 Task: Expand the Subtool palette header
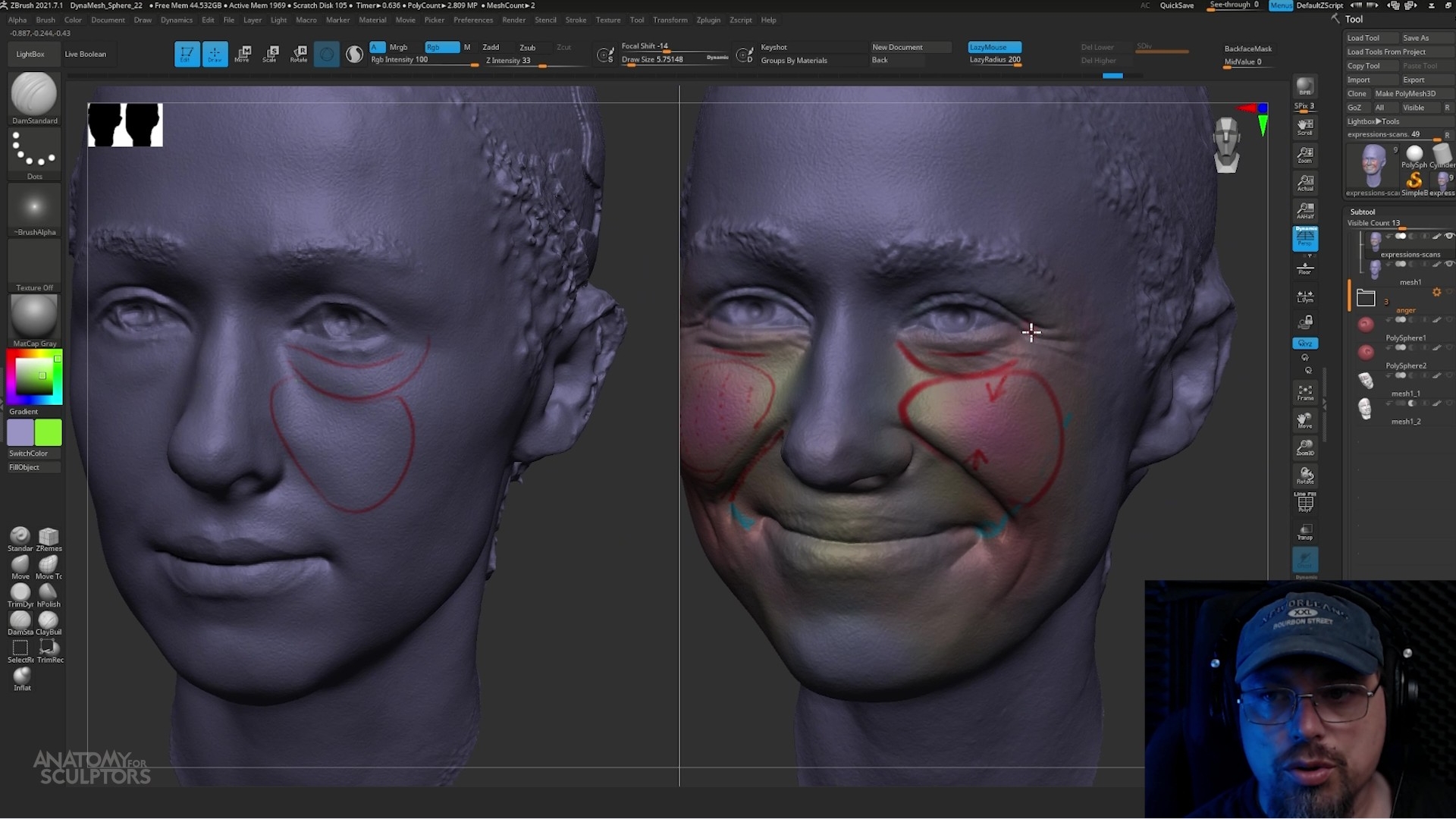pos(1363,212)
